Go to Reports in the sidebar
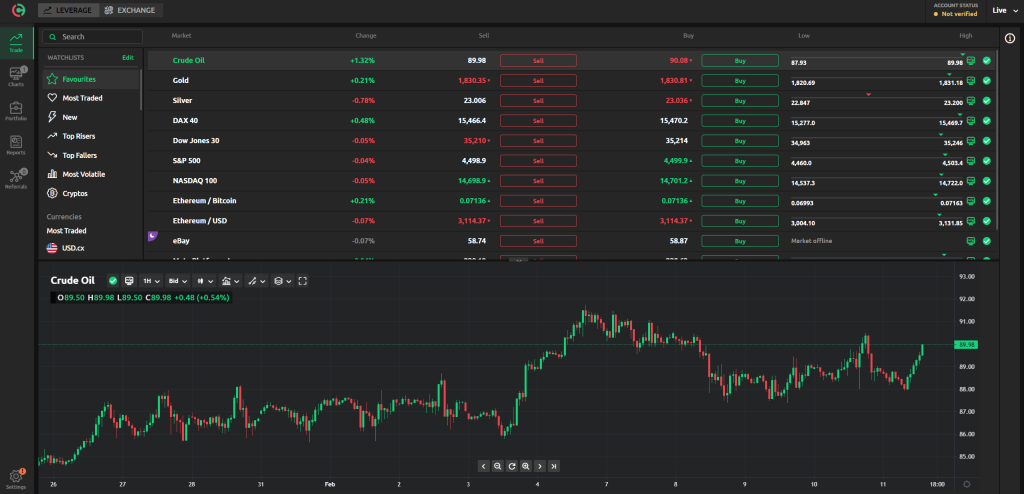The image size is (1024, 494). click(x=16, y=145)
